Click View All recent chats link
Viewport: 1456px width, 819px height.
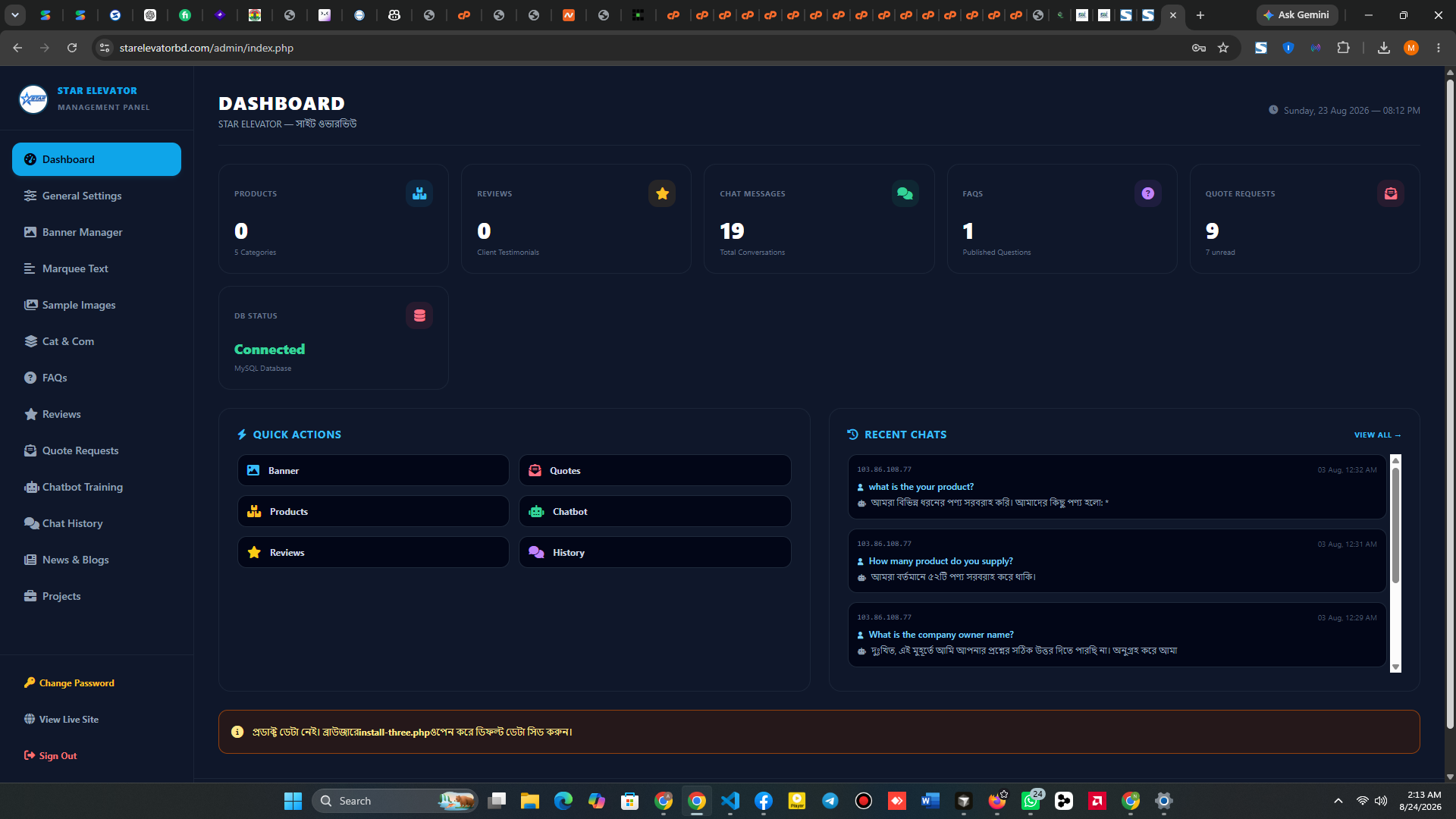pyautogui.click(x=1377, y=435)
